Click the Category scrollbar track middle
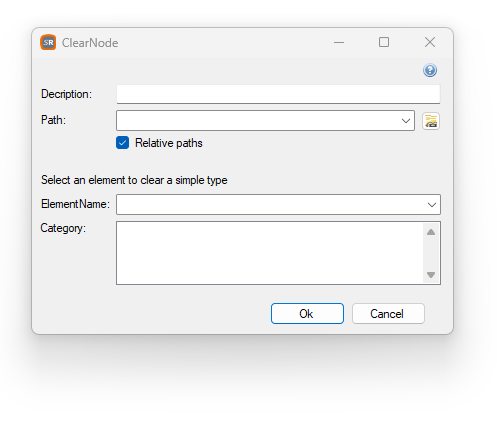Screen dimensions: 497x422 431,253
